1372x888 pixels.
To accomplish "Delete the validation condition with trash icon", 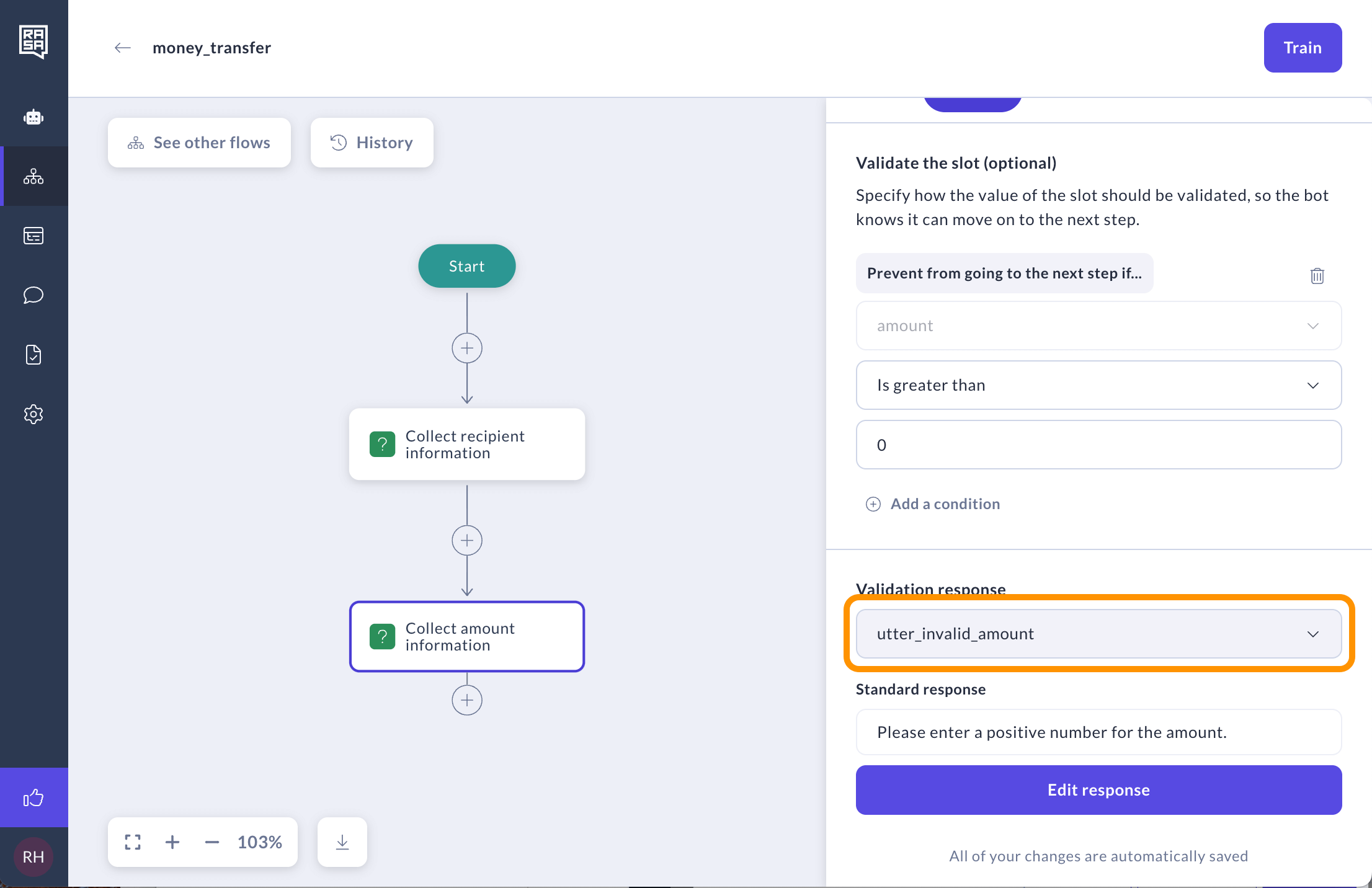I will [1317, 275].
